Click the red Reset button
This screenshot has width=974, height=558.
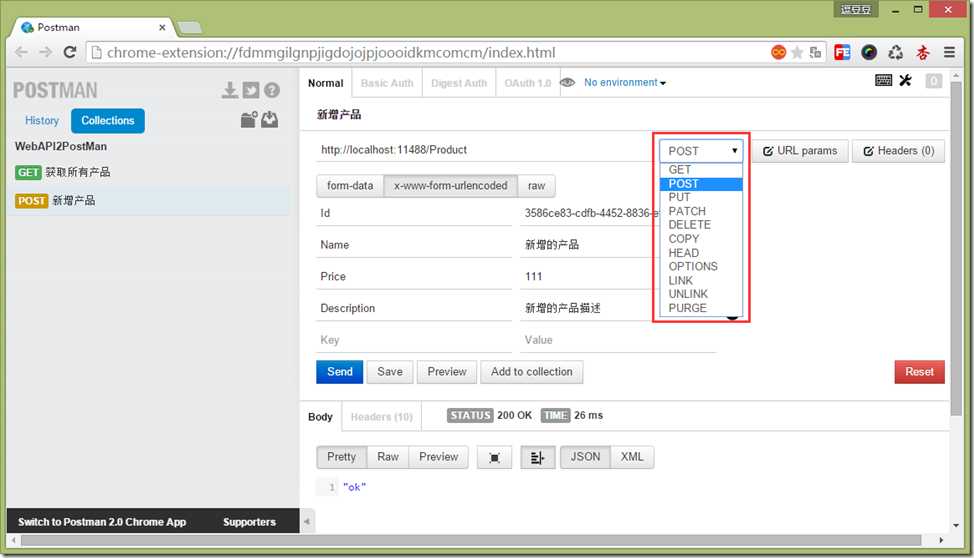[919, 372]
